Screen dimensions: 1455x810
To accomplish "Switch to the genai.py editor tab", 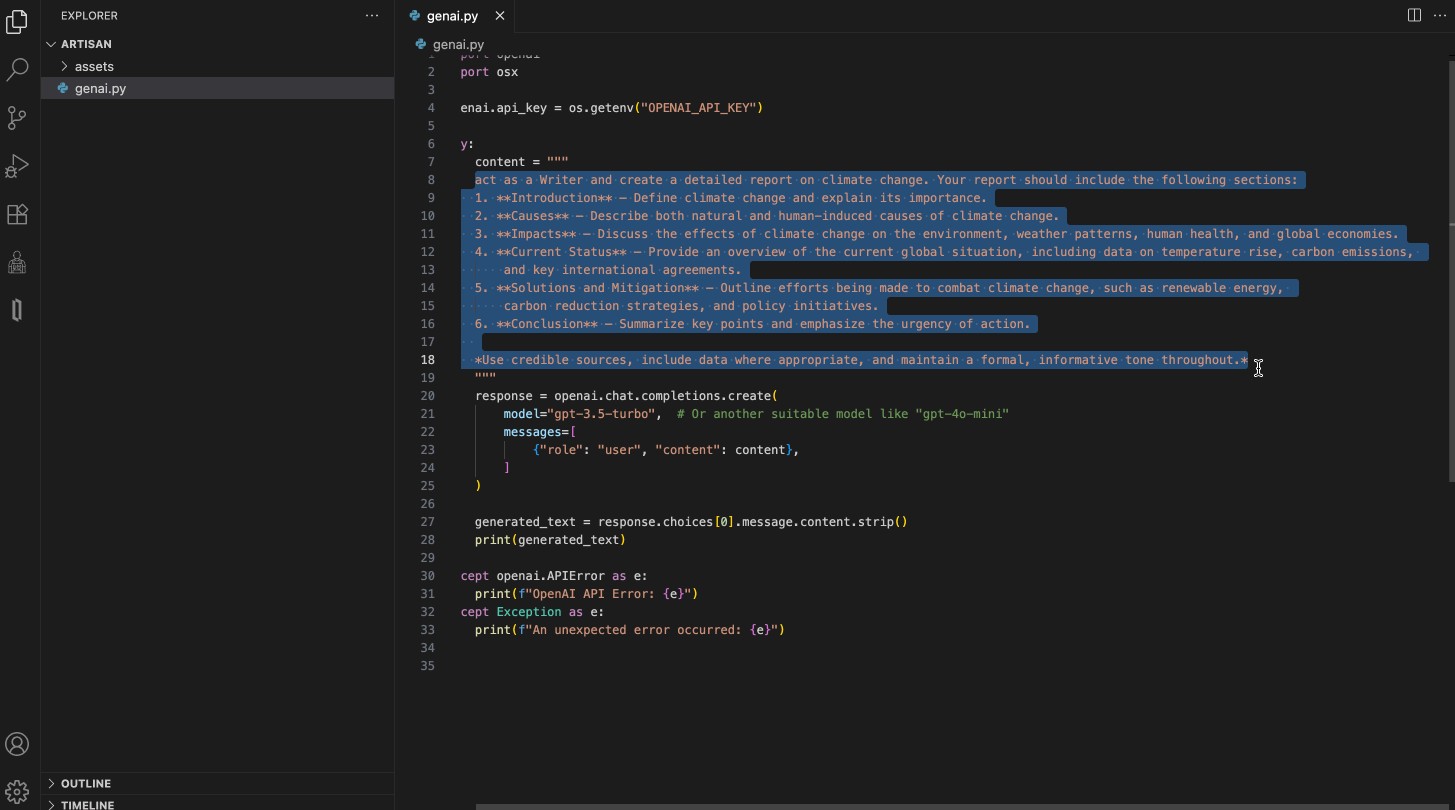I will [452, 16].
